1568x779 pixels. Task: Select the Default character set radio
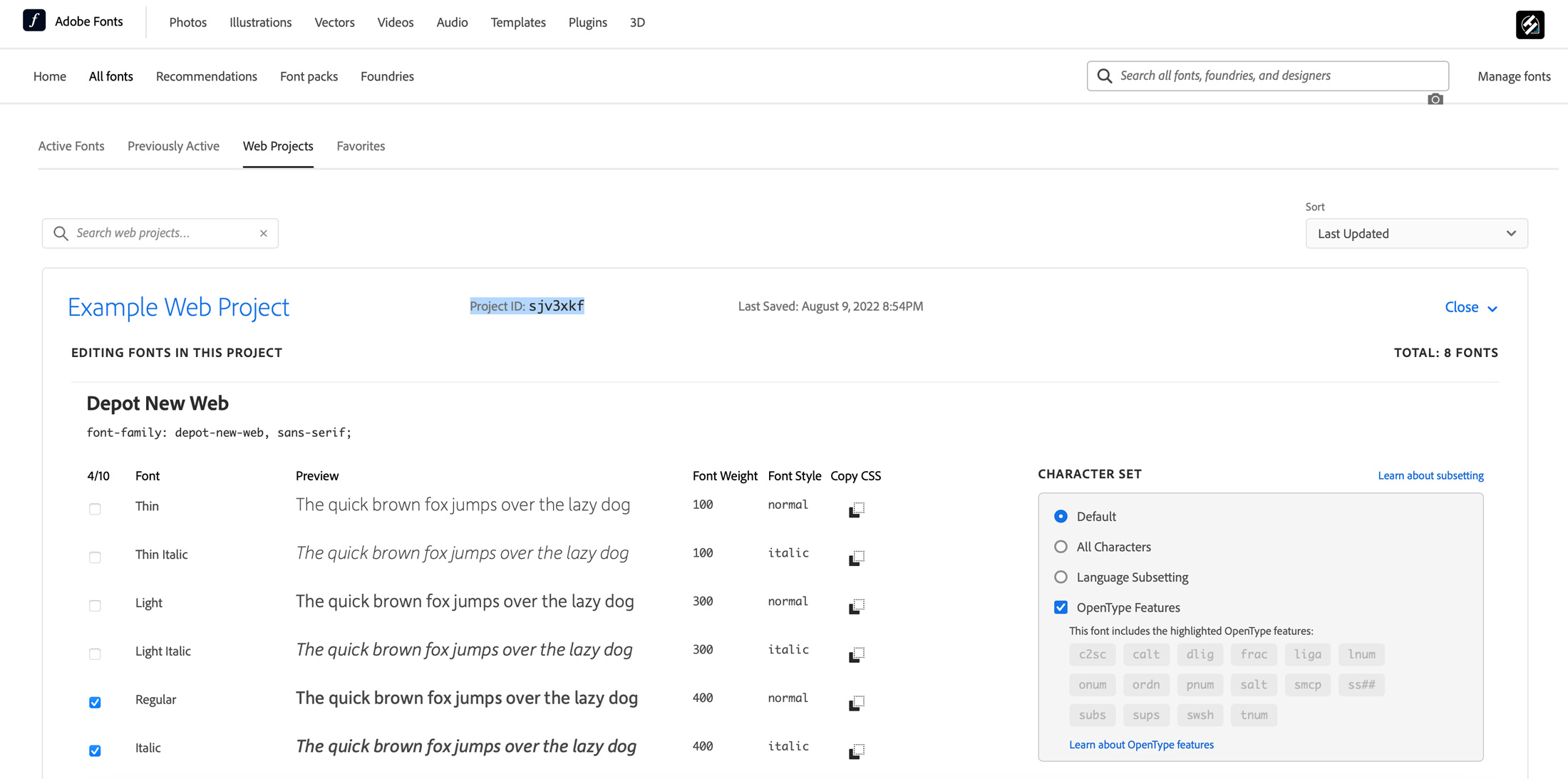point(1061,516)
